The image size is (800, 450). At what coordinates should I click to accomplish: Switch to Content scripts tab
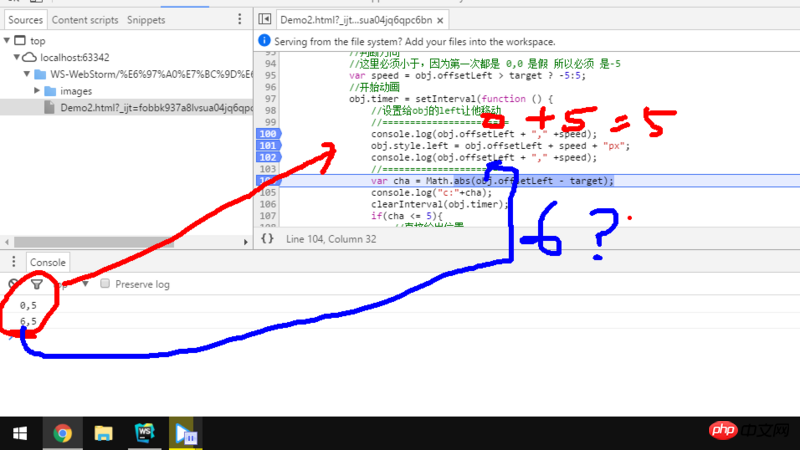click(85, 20)
